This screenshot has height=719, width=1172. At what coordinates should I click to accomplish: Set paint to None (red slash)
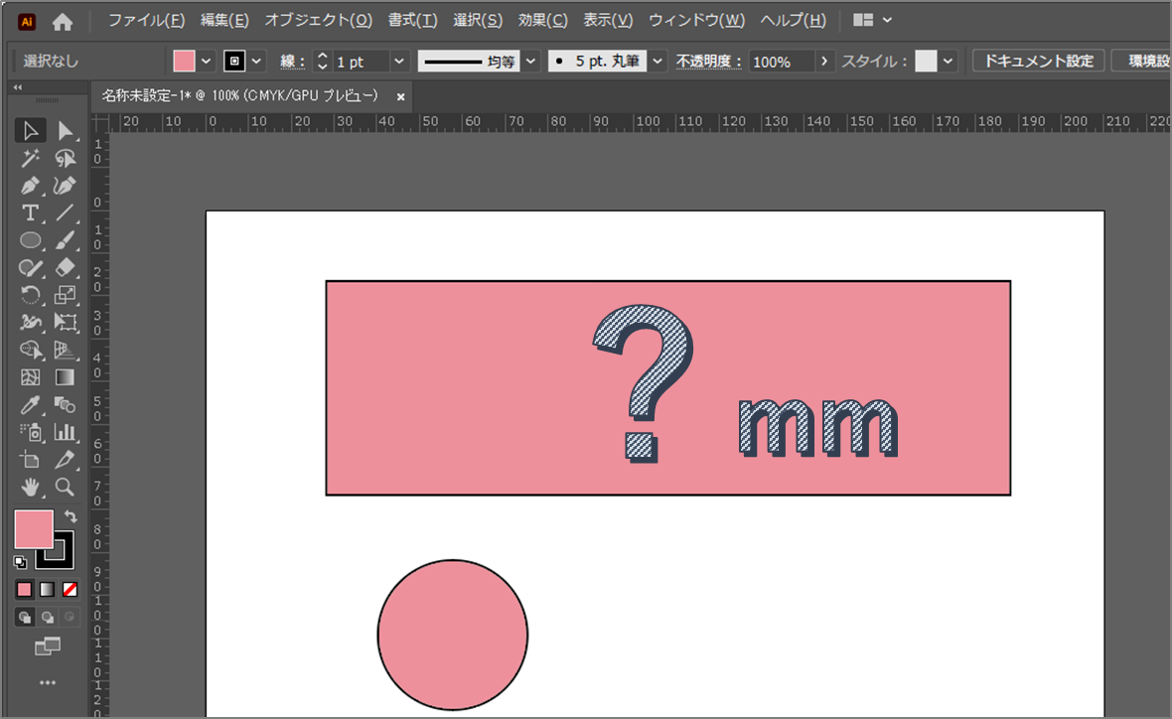70,589
